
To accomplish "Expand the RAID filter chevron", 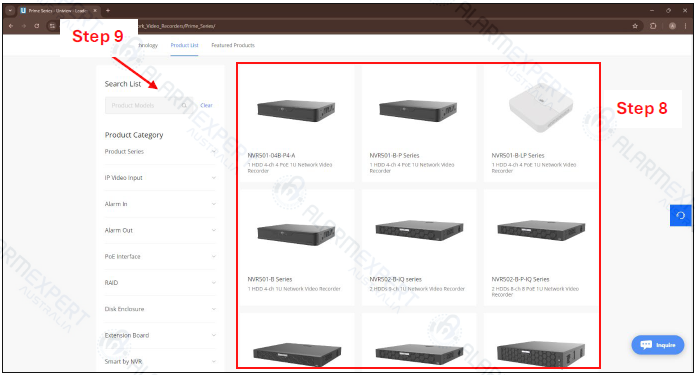I will 214,283.
